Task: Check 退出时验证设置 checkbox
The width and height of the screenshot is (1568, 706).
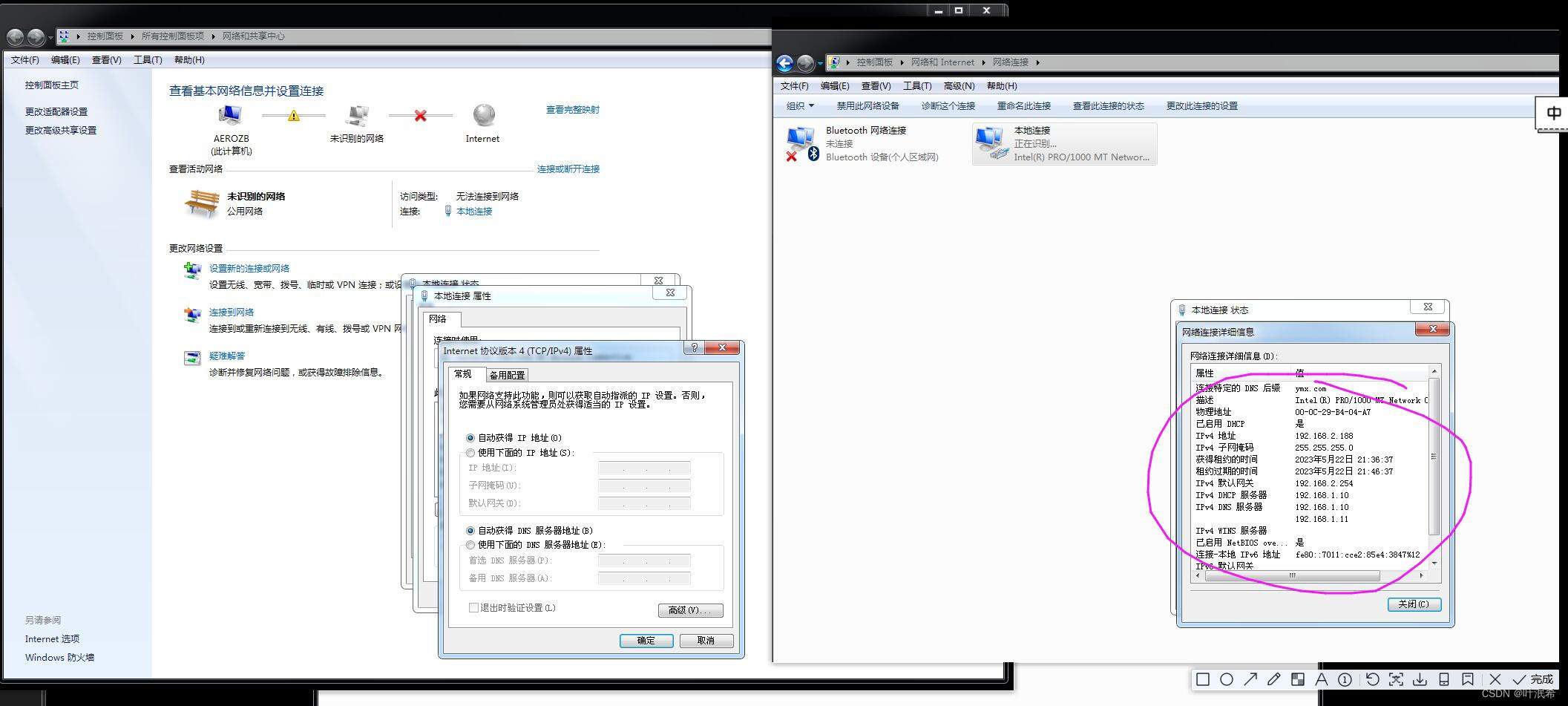Action: coord(473,608)
